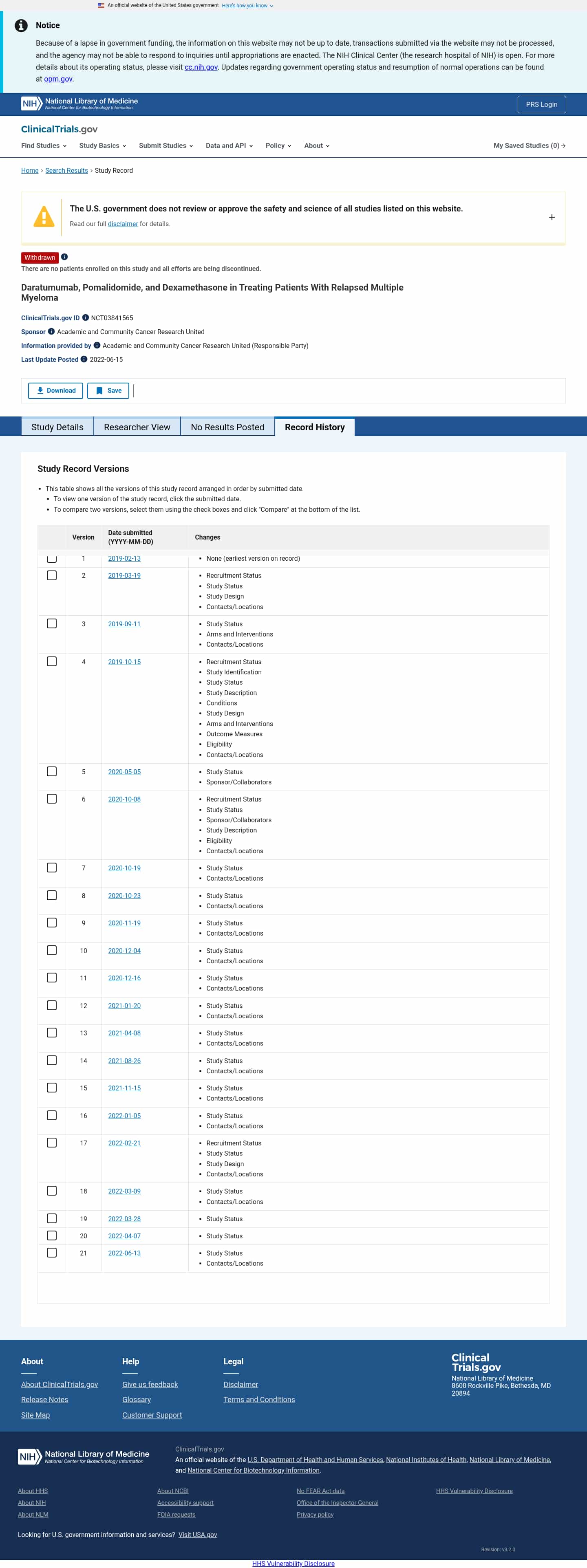Click the Sponsor info icon
587x1568 pixels.
51,332
